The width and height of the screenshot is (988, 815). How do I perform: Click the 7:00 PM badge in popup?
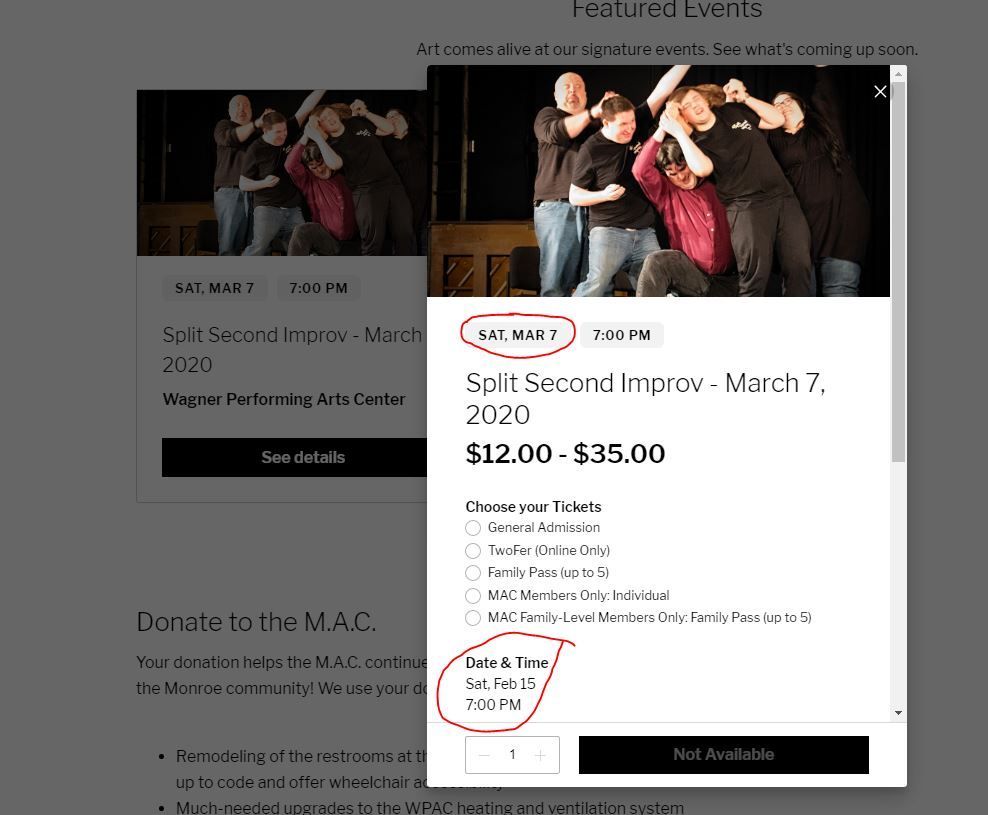click(621, 335)
